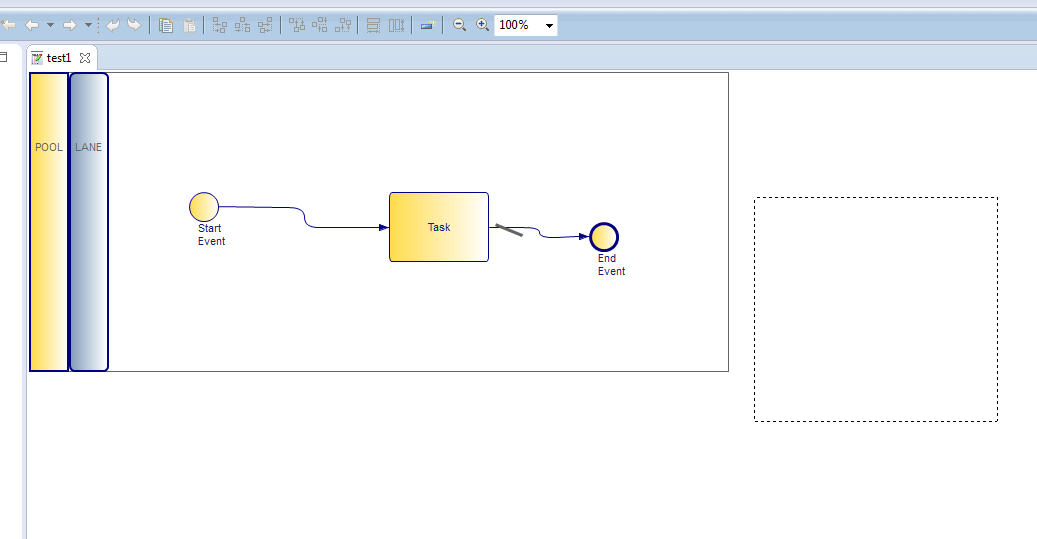Open the zoom percentage dropdown
1037x539 pixels.
point(549,25)
